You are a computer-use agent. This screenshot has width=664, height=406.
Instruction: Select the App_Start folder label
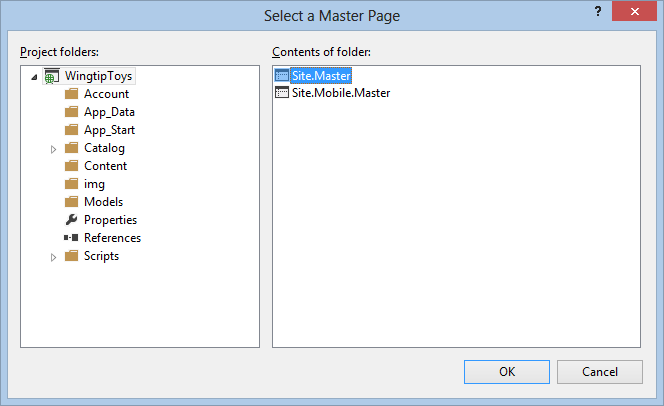click(109, 130)
